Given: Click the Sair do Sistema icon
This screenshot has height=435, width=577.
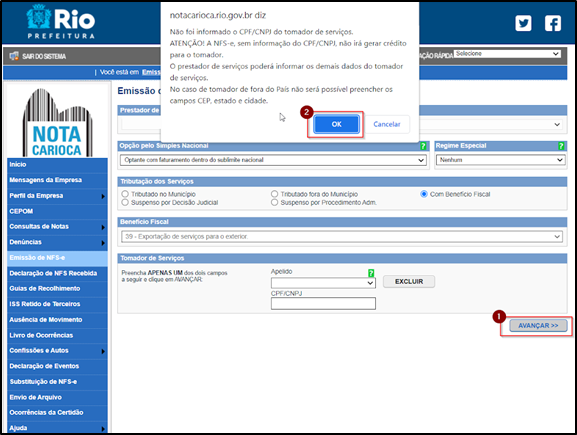Looking at the screenshot, I should tap(14, 56).
